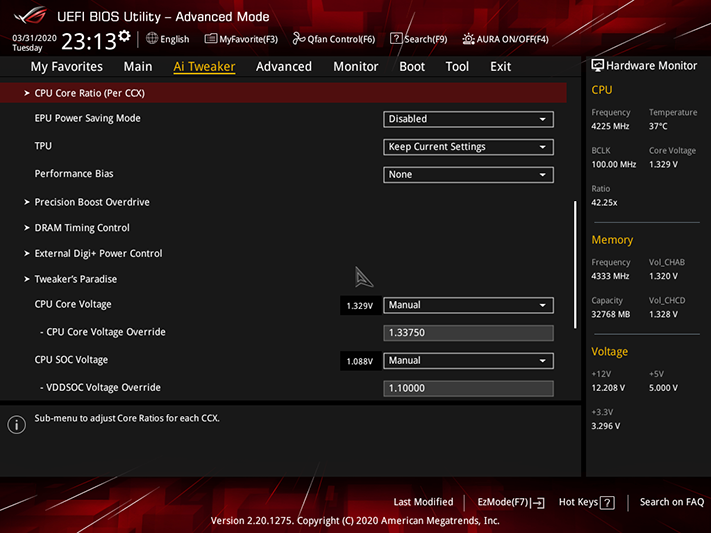
Task: Open Search on FAQ link
Action: (x=672, y=502)
